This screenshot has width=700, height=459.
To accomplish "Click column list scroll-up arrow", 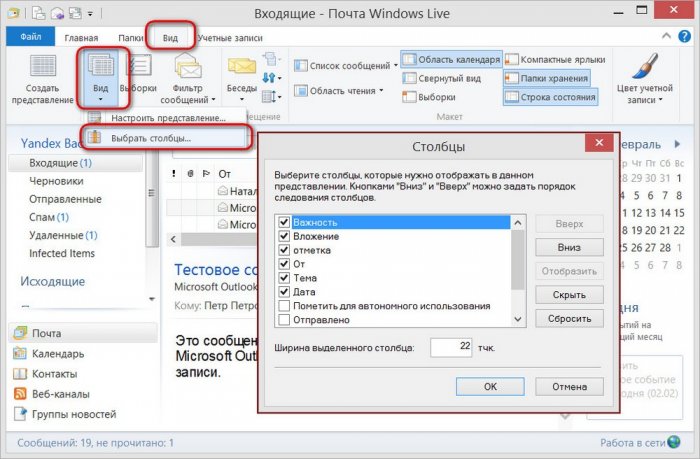I will (518, 222).
